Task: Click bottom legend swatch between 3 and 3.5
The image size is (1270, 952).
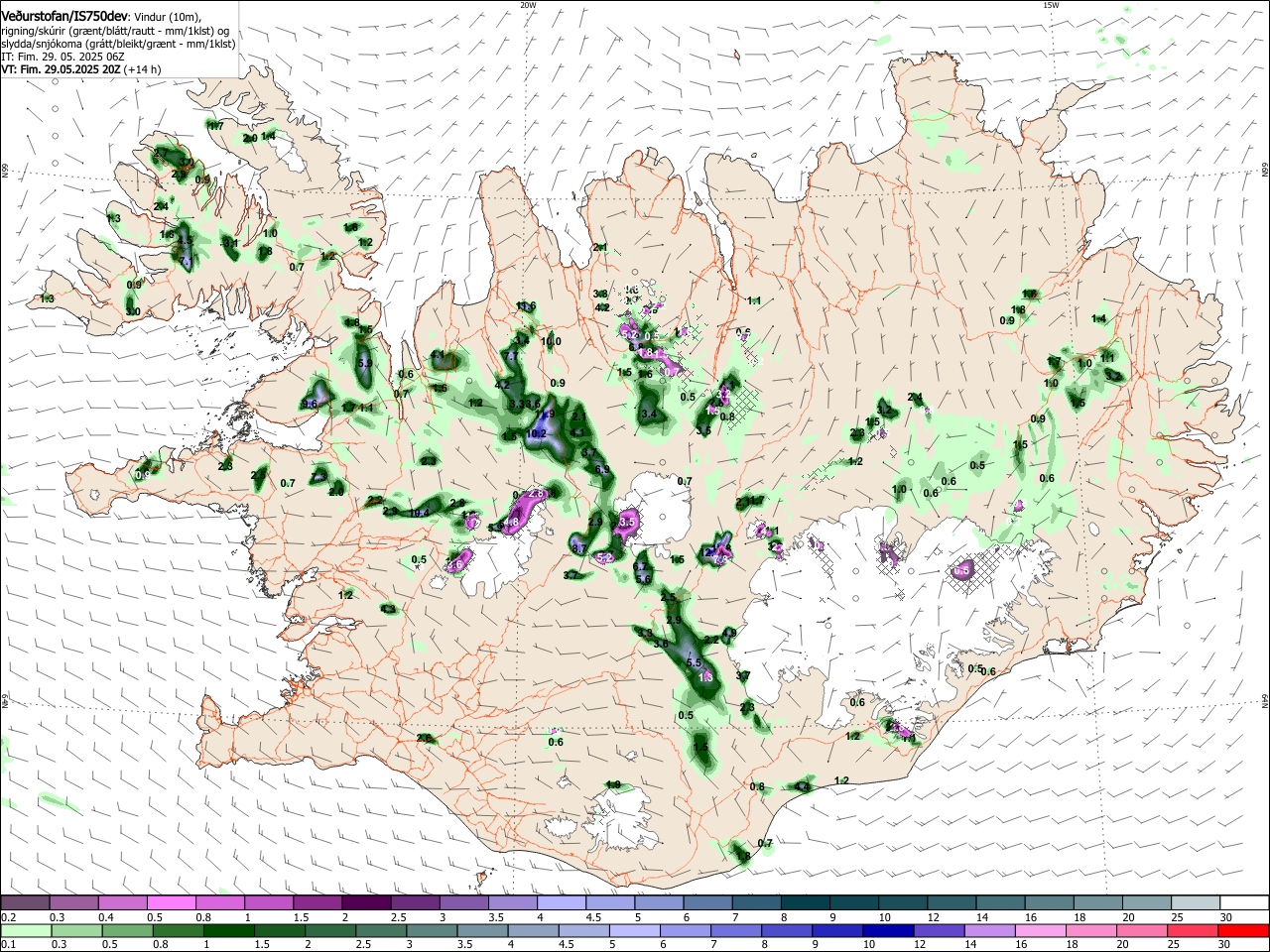Action: pos(431,930)
